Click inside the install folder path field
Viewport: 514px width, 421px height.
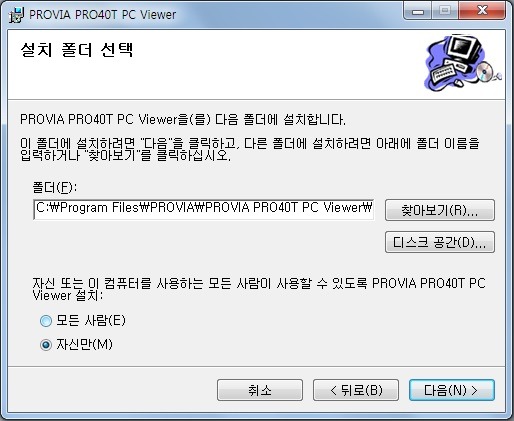(204, 209)
